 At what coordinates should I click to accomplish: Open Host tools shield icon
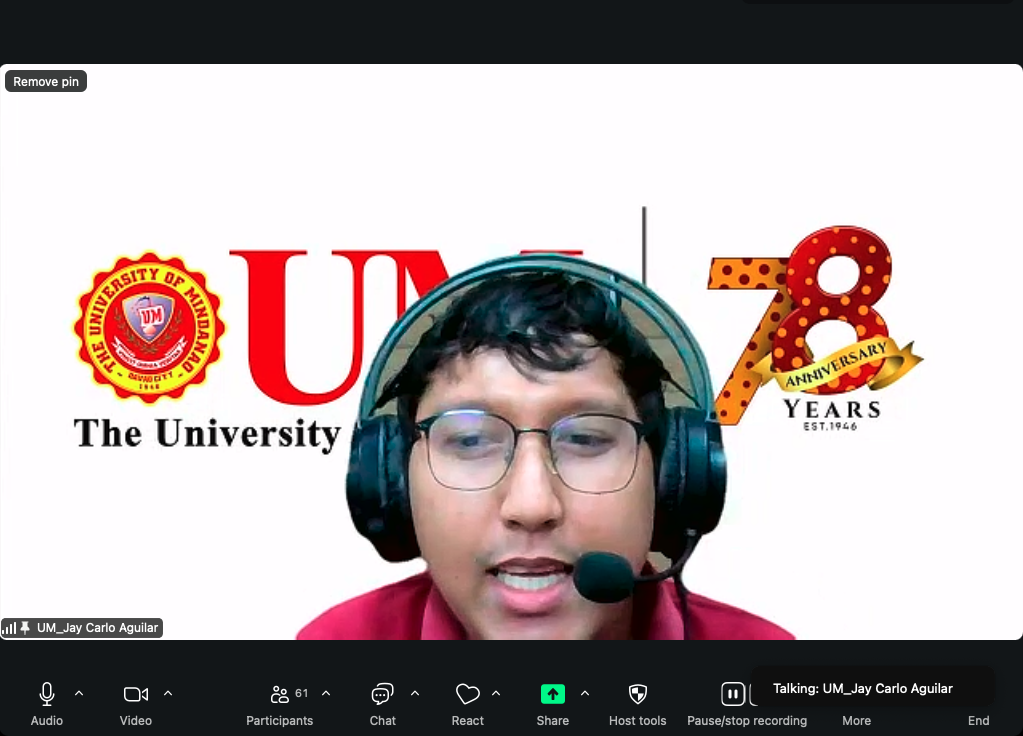pos(637,694)
